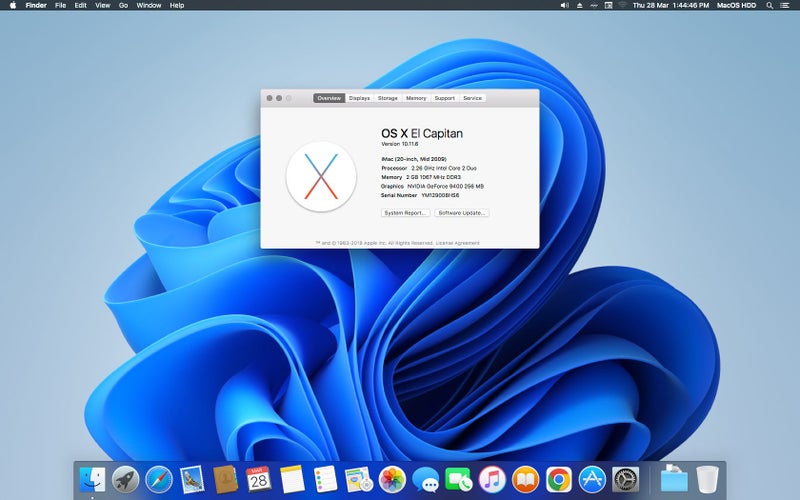Open Messages speech bubble icon

point(425,480)
